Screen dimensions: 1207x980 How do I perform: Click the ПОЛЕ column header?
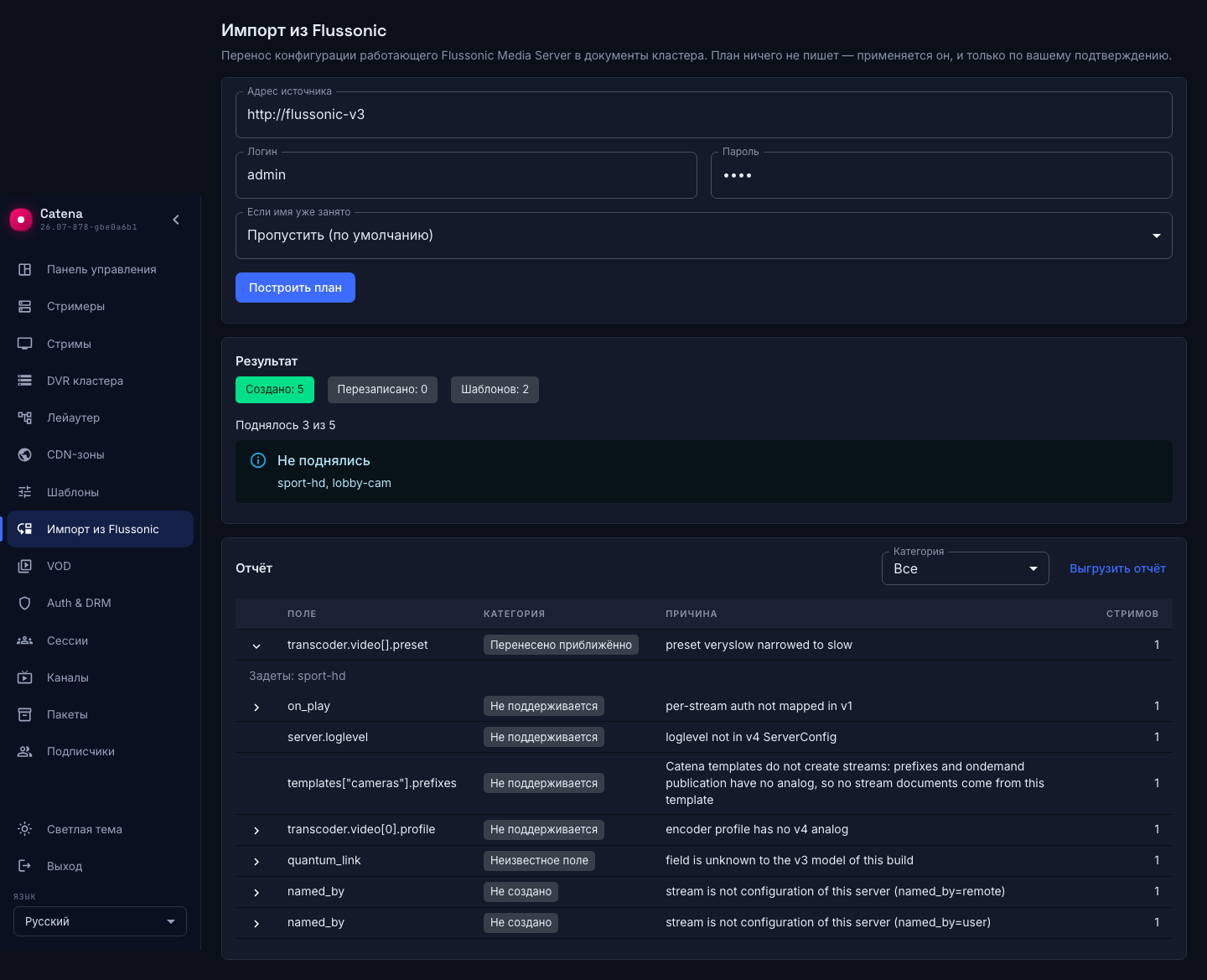302,614
